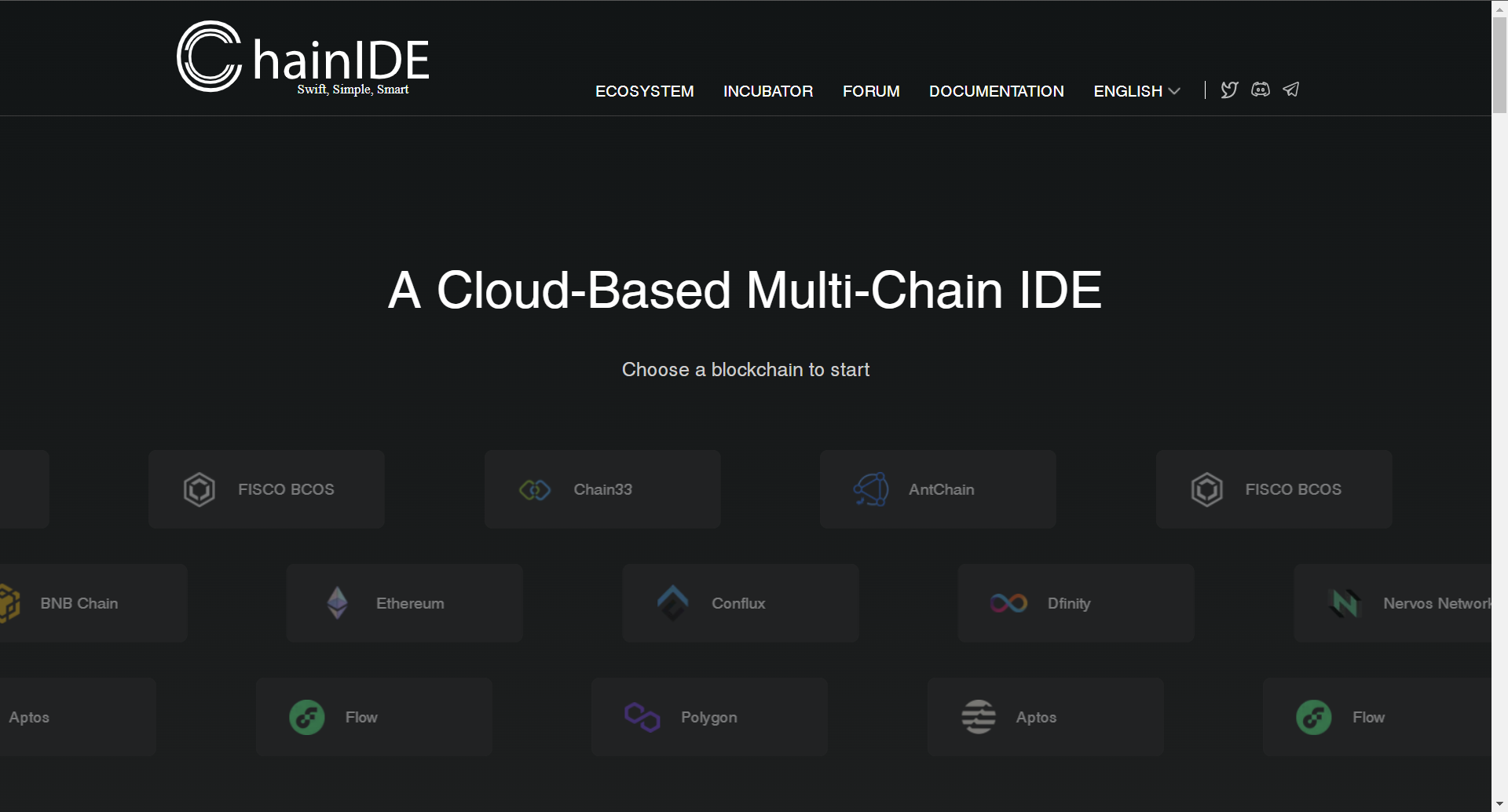Click FISCO BCOS hexagon icon beside Chain33
This screenshot has width=1508, height=812.
pyautogui.click(x=199, y=489)
